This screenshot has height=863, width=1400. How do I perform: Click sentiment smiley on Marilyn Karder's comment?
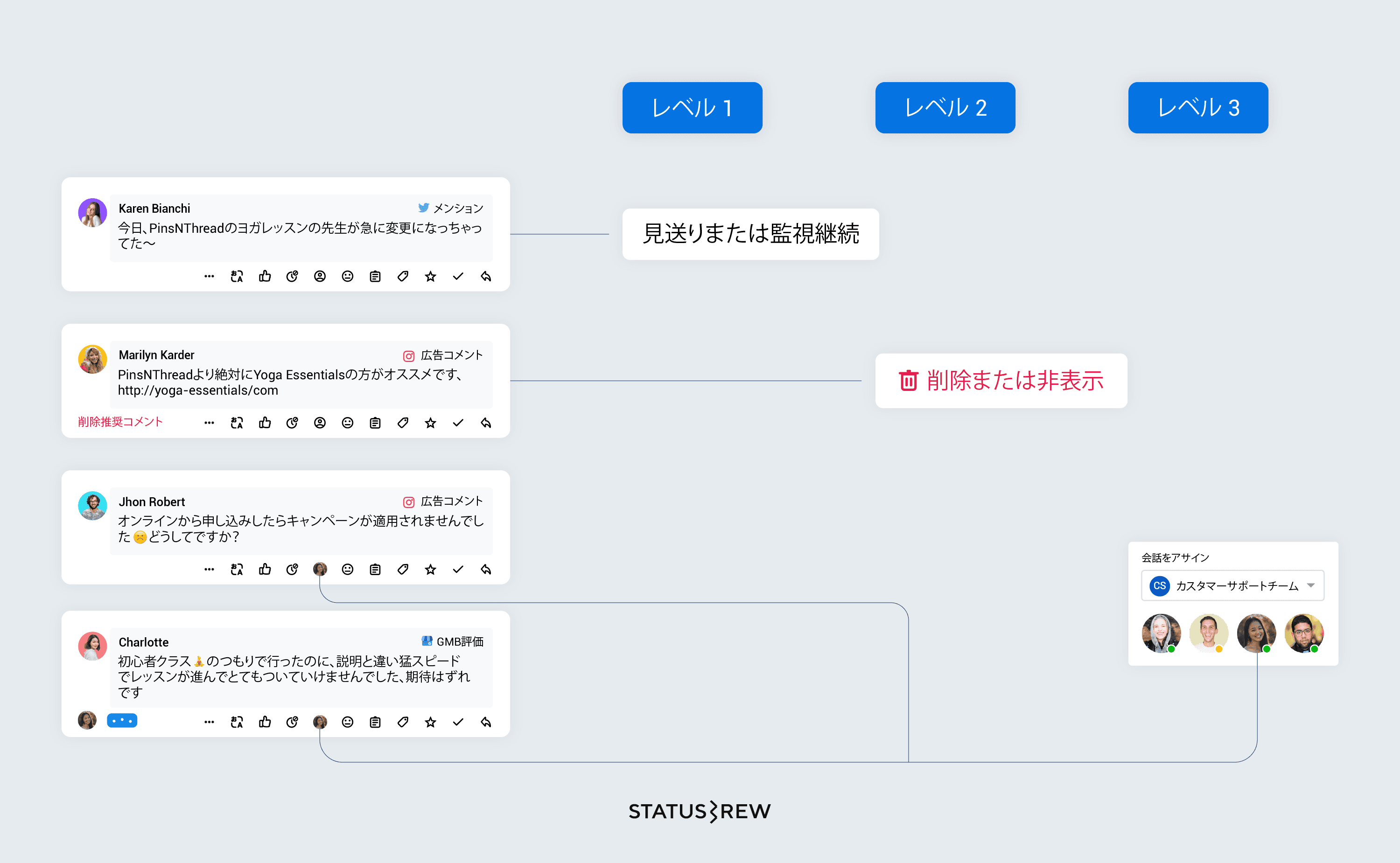(348, 423)
